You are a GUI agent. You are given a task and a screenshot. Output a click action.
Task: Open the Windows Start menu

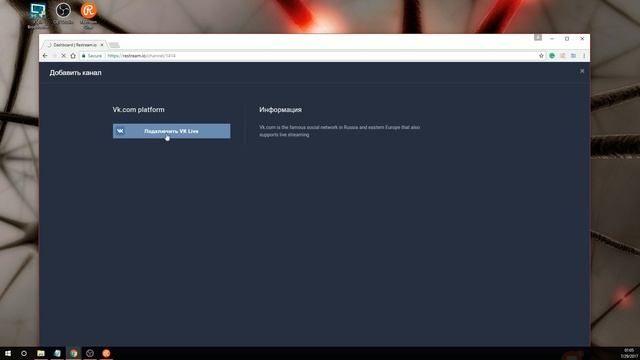click(8, 353)
